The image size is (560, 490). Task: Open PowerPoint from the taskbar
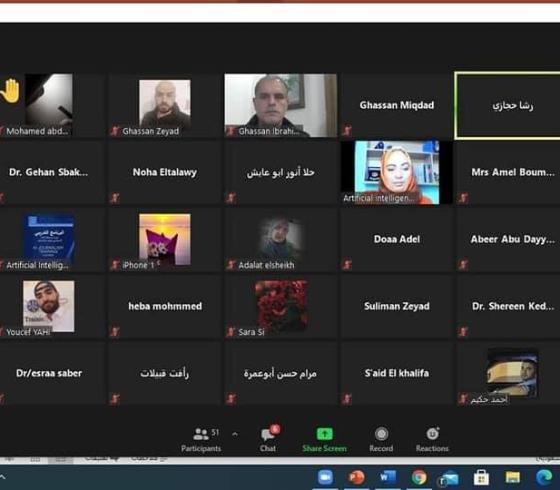coord(356,477)
